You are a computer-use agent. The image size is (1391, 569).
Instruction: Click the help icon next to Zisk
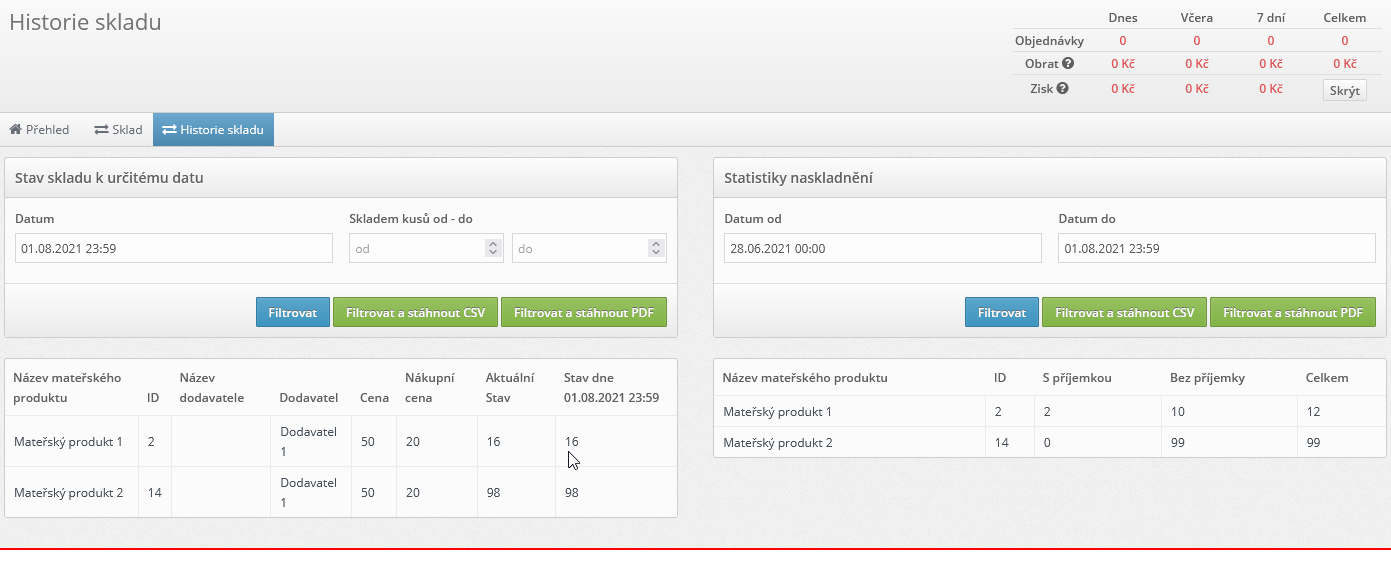tap(1062, 88)
